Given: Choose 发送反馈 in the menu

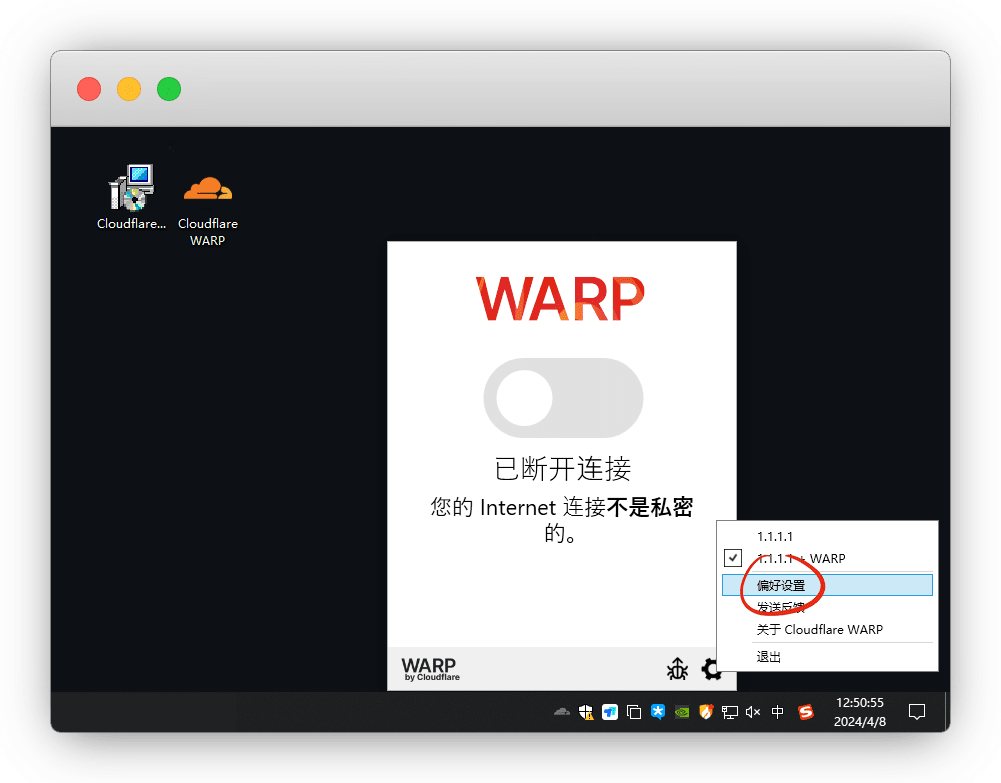Looking at the screenshot, I should click(781, 608).
